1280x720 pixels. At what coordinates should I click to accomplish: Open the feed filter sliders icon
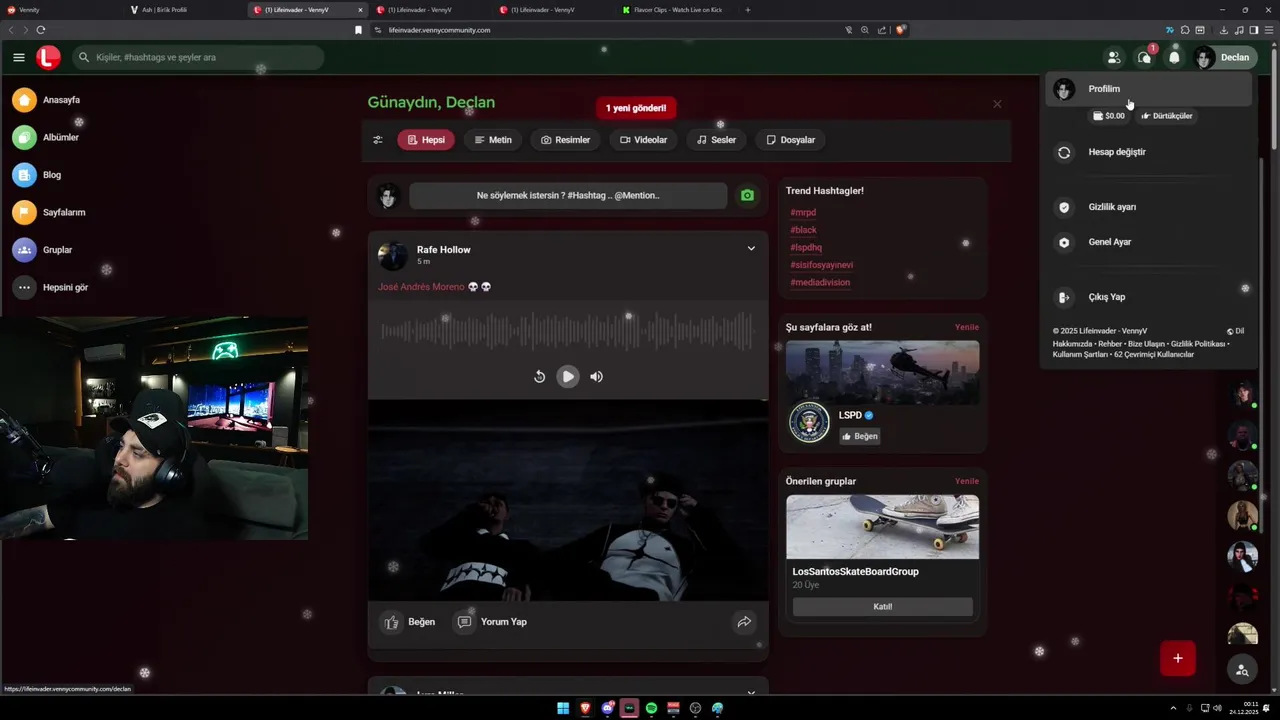(378, 140)
